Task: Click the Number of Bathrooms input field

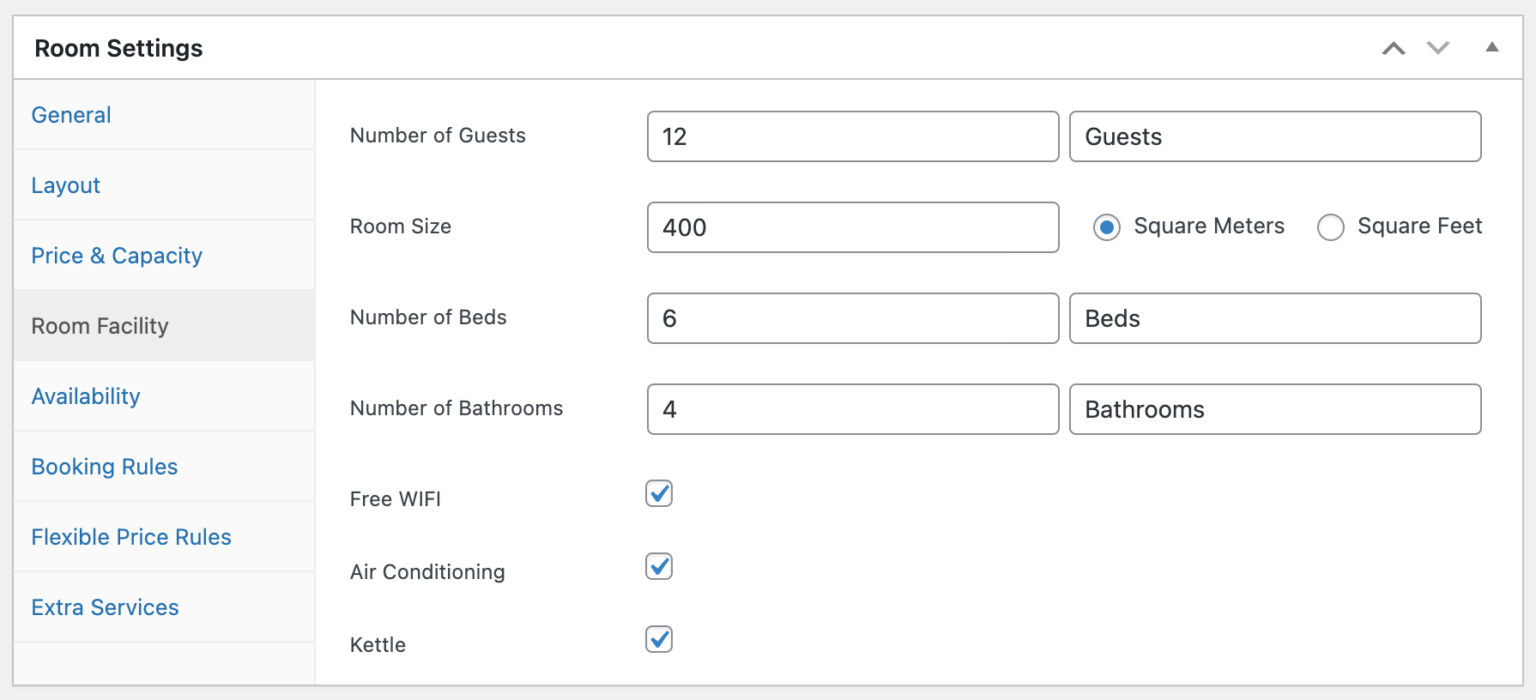Action: pyautogui.click(x=853, y=409)
